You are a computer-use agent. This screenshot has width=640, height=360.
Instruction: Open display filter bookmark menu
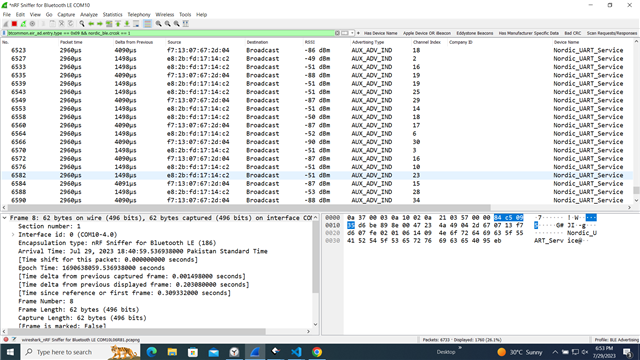point(4,33)
